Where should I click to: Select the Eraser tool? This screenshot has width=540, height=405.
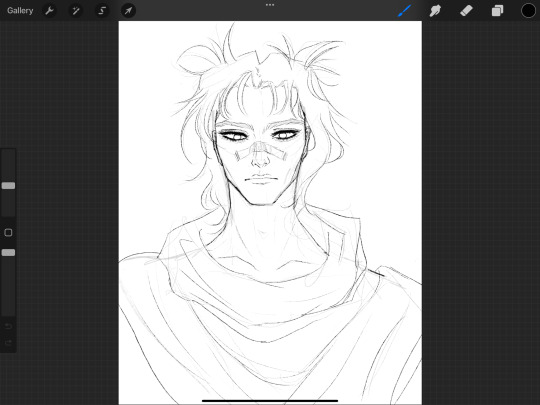pos(466,11)
